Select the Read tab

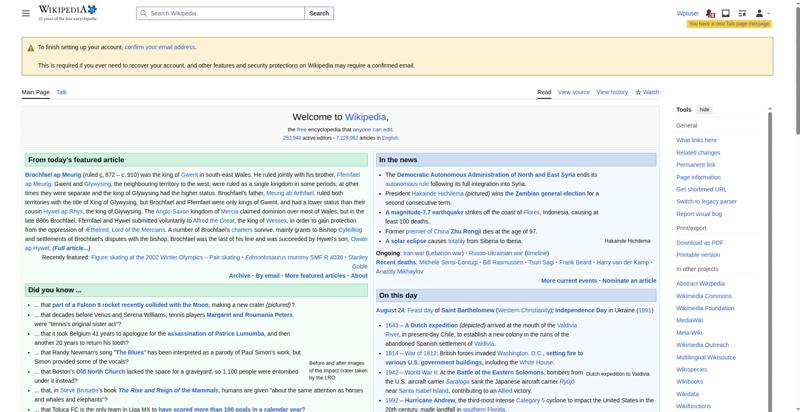point(544,92)
